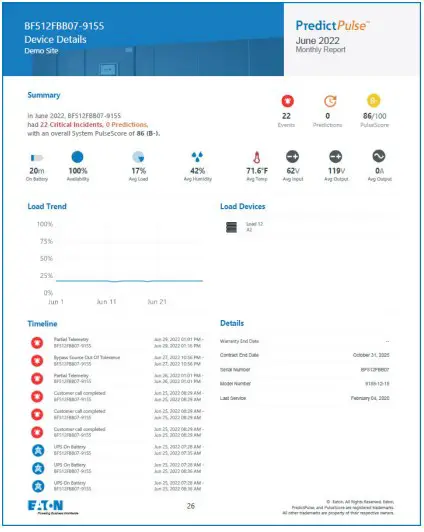Click the PredictPulse logo in the header
Screen dimensions: 424x532
pyautogui.click(x=332, y=25)
